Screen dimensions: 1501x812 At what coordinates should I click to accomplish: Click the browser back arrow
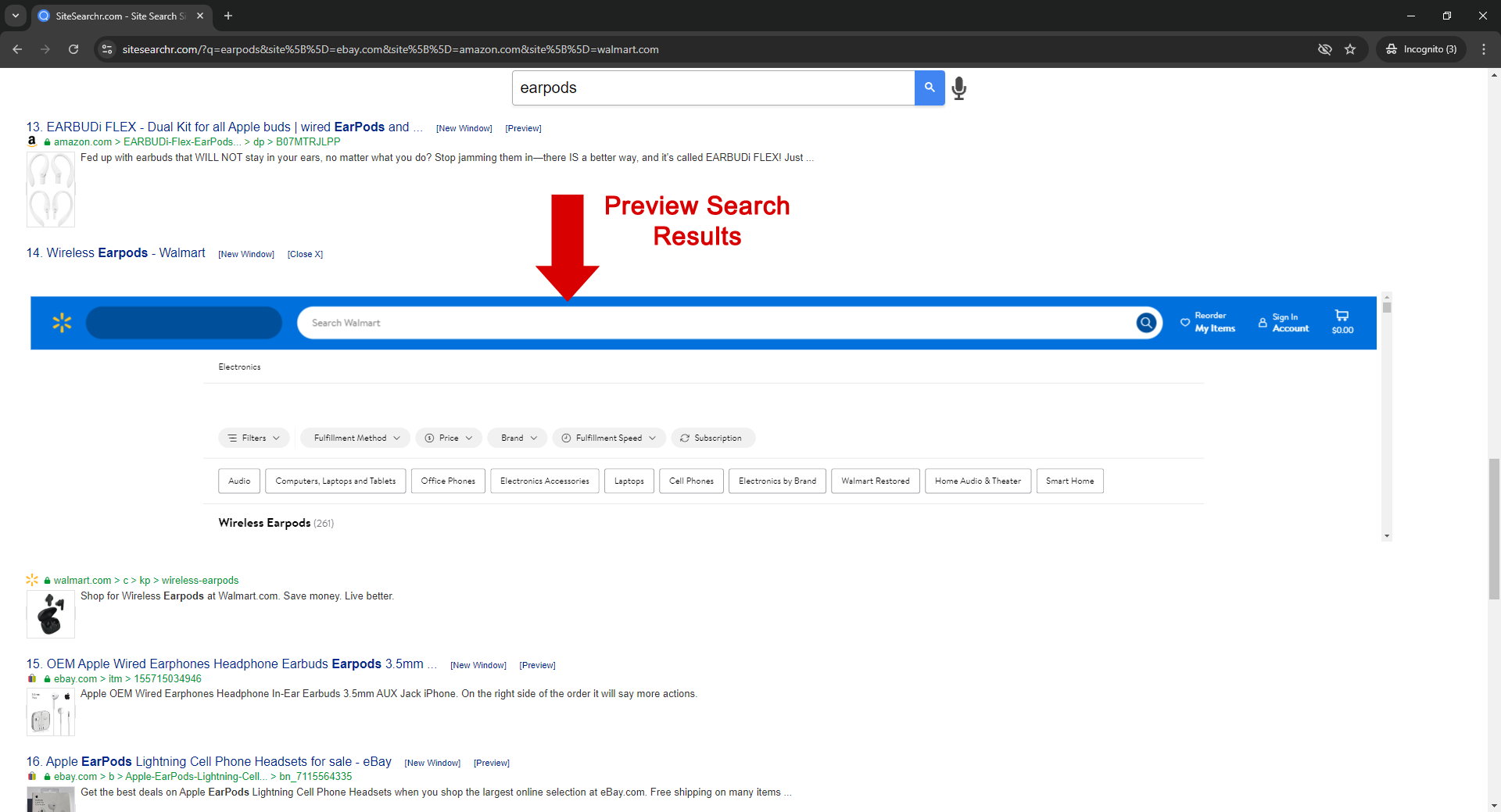17,49
